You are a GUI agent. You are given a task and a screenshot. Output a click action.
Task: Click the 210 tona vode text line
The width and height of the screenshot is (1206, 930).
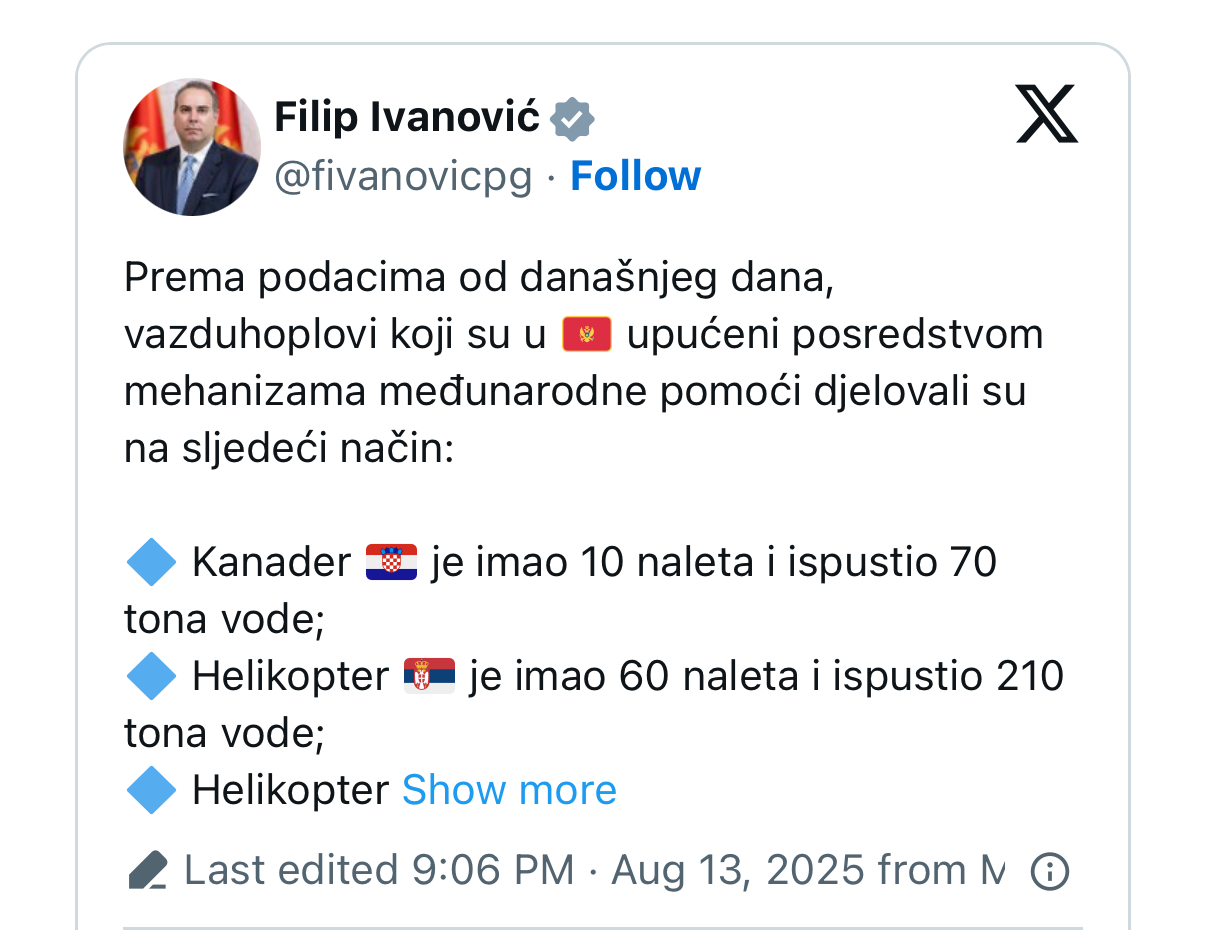tap(594, 705)
